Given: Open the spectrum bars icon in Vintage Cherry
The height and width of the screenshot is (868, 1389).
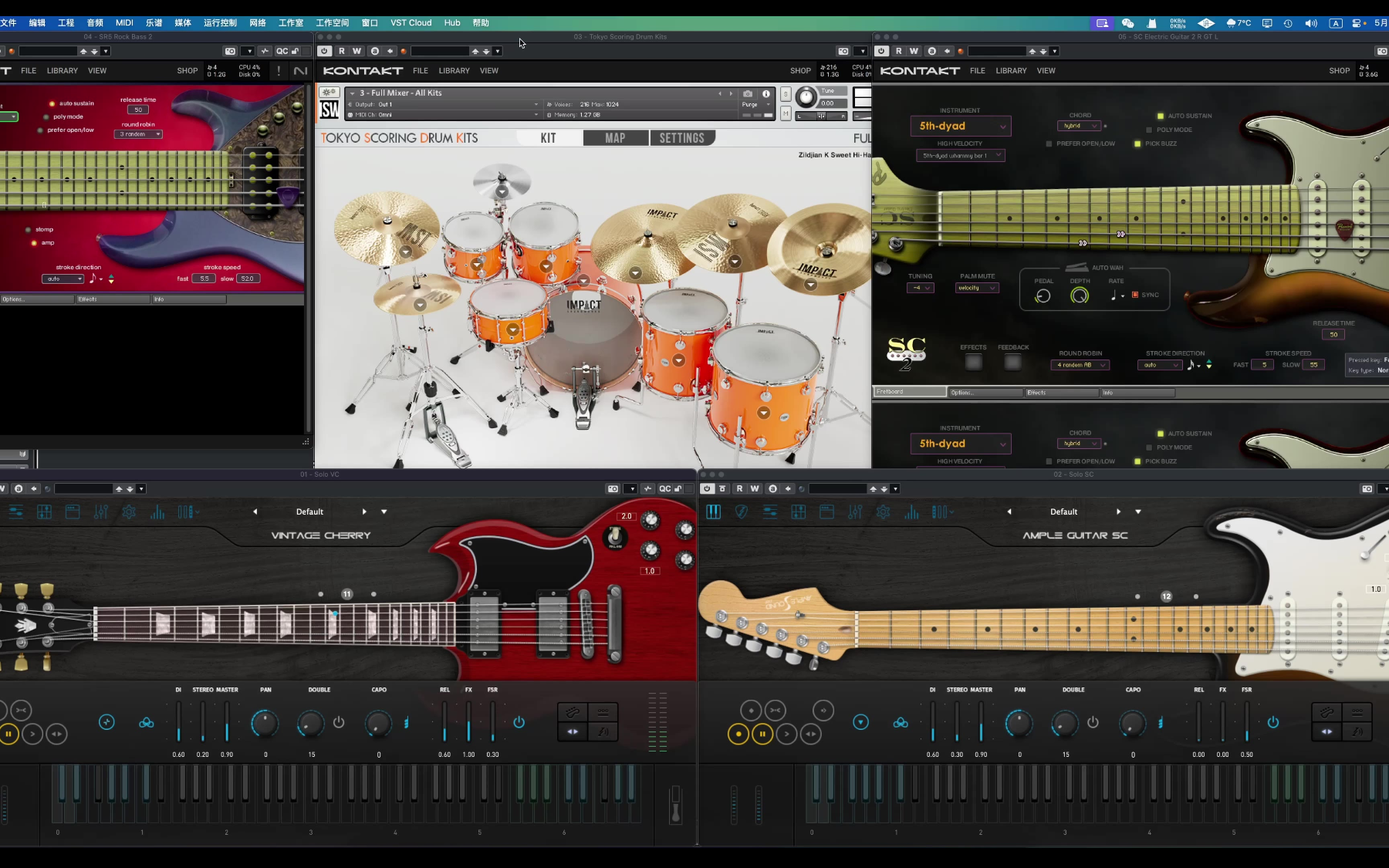Looking at the screenshot, I should coord(157,512).
